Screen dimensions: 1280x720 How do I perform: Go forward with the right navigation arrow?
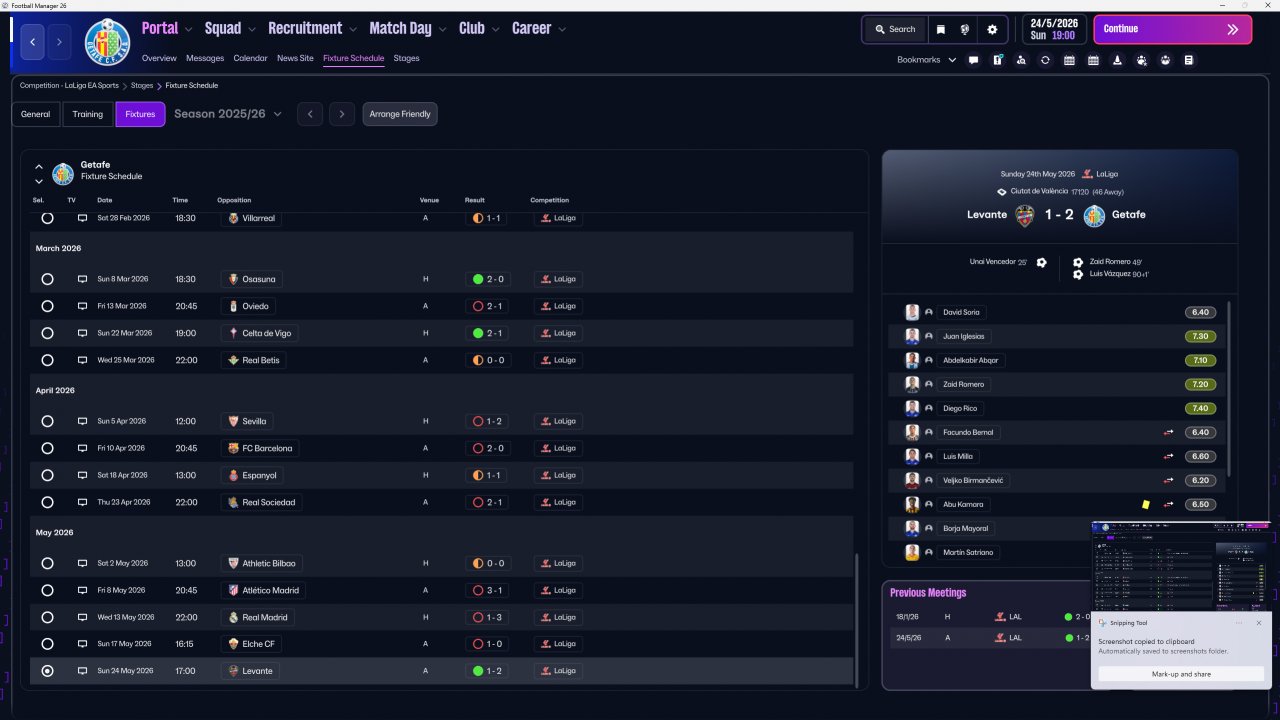click(59, 42)
